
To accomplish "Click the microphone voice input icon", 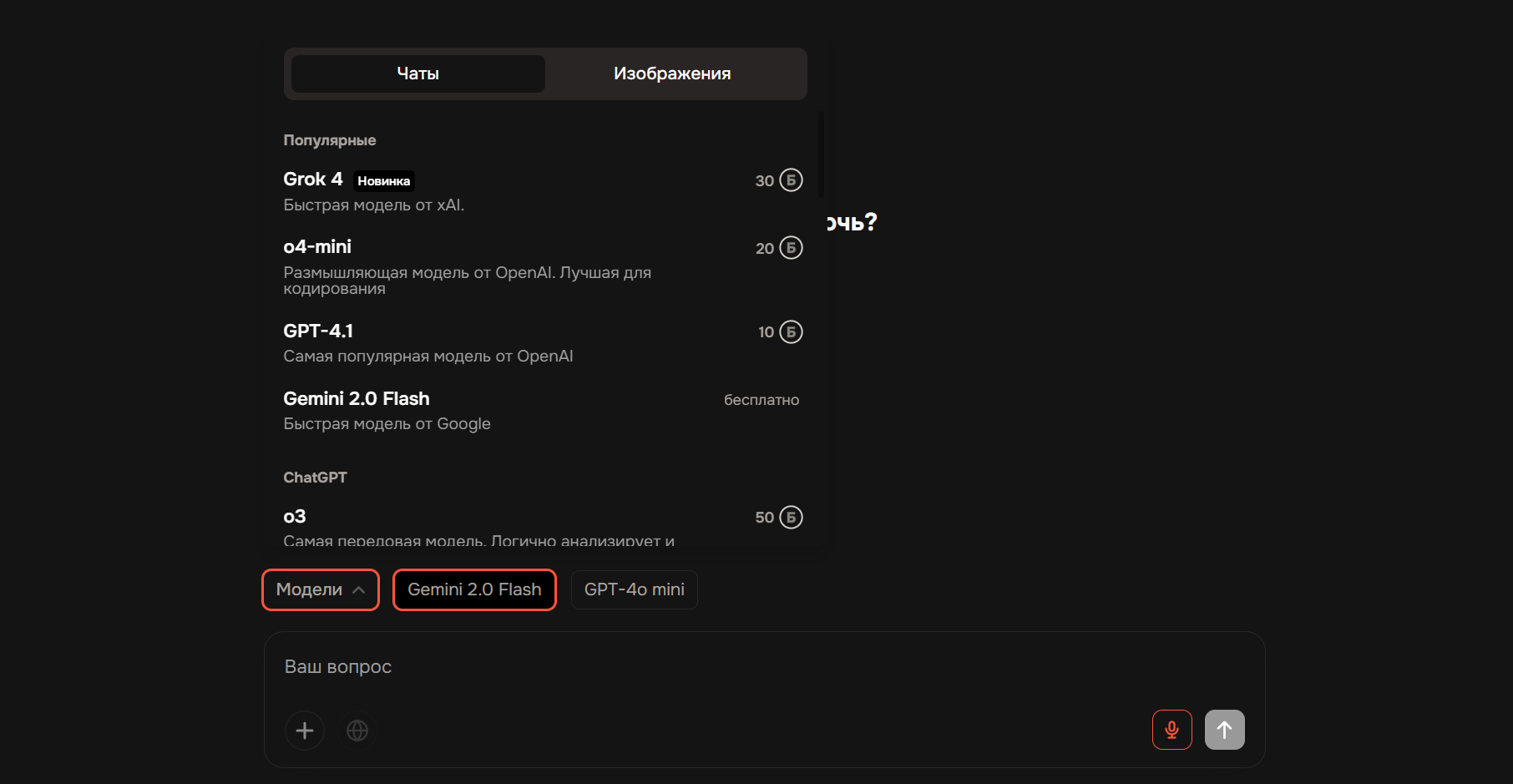I will coord(1171,730).
